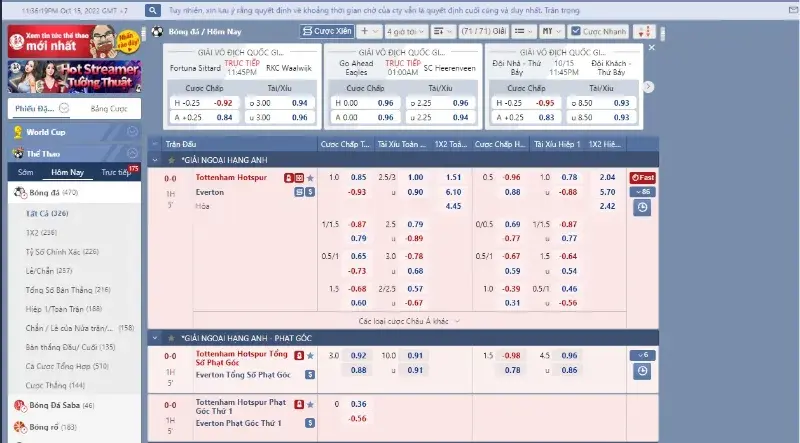Image resolution: width=800 pixels, height=443 pixels.
Task: Favorite the Tottenham Hotspur vs Everton match star
Action: coord(310,178)
